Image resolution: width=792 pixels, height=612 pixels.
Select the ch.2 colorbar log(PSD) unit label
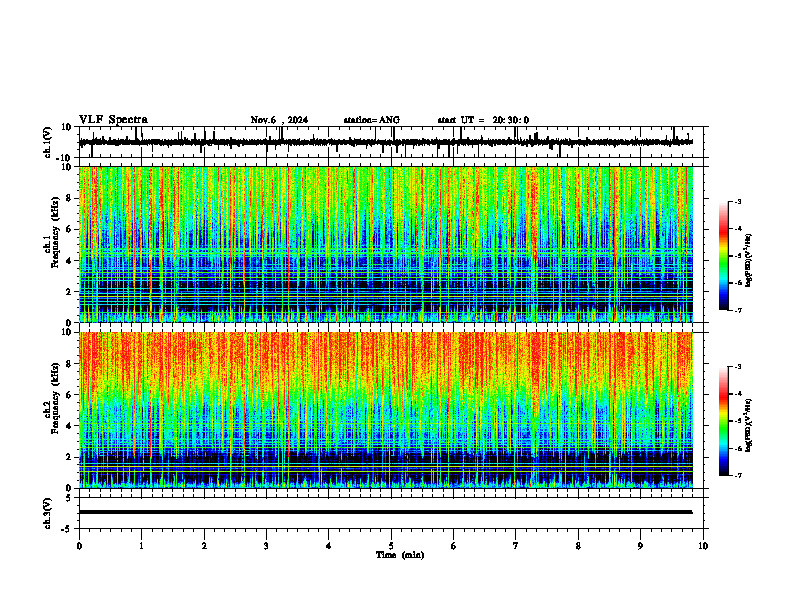click(x=748, y=425)
